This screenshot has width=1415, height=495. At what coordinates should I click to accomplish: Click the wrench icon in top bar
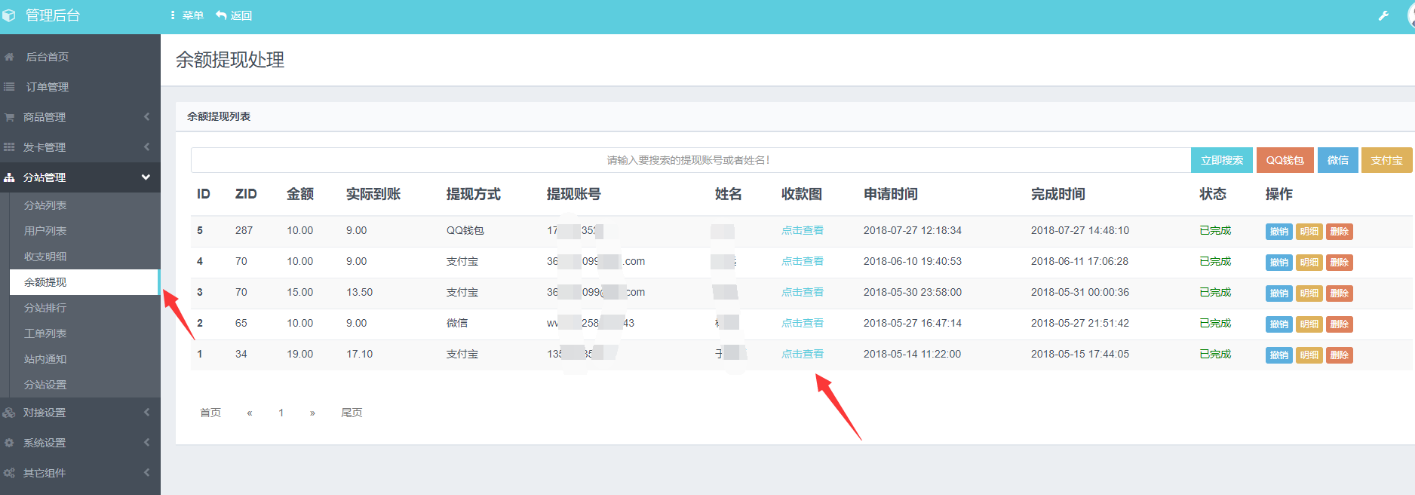(x=1384, y=16)
